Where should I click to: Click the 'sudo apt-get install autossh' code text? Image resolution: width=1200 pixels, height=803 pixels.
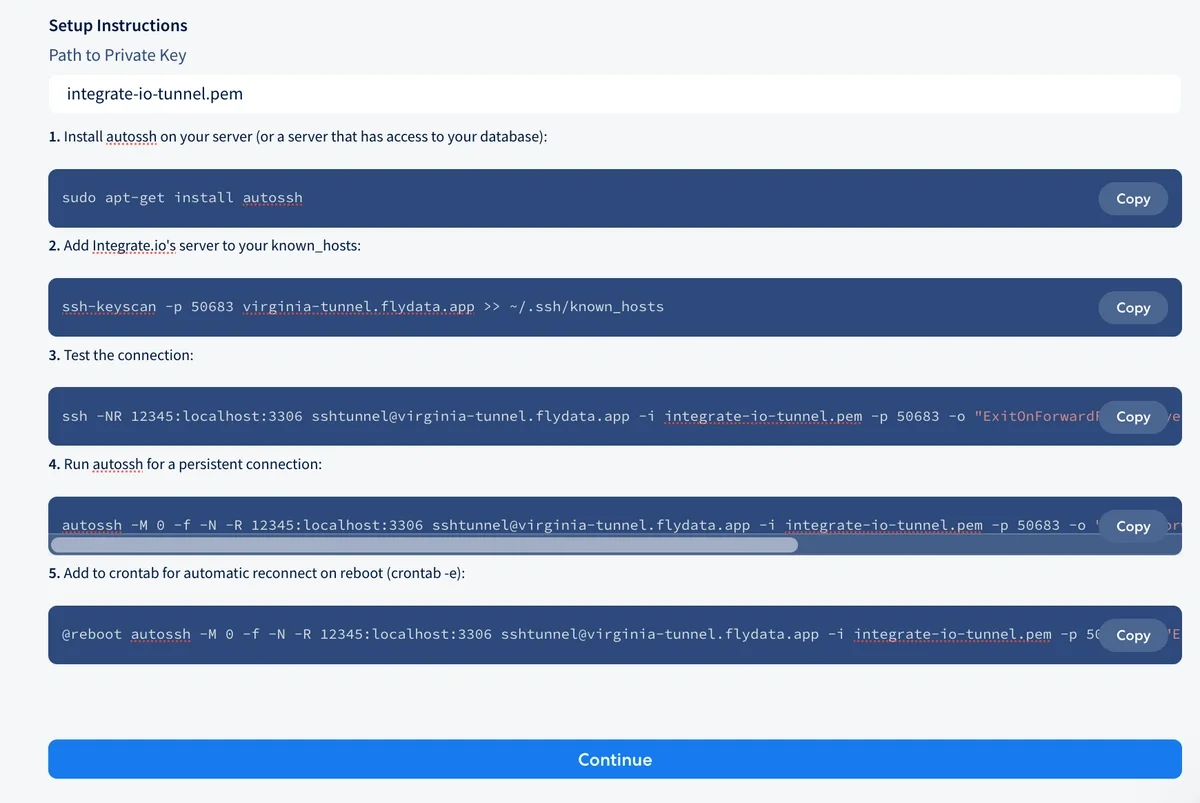pos(182,198)
